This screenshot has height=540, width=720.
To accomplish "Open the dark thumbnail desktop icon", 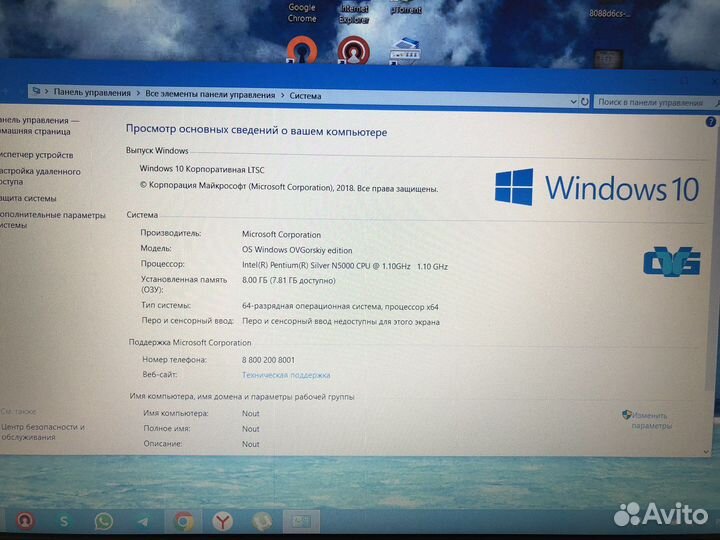I will (608, 59).
